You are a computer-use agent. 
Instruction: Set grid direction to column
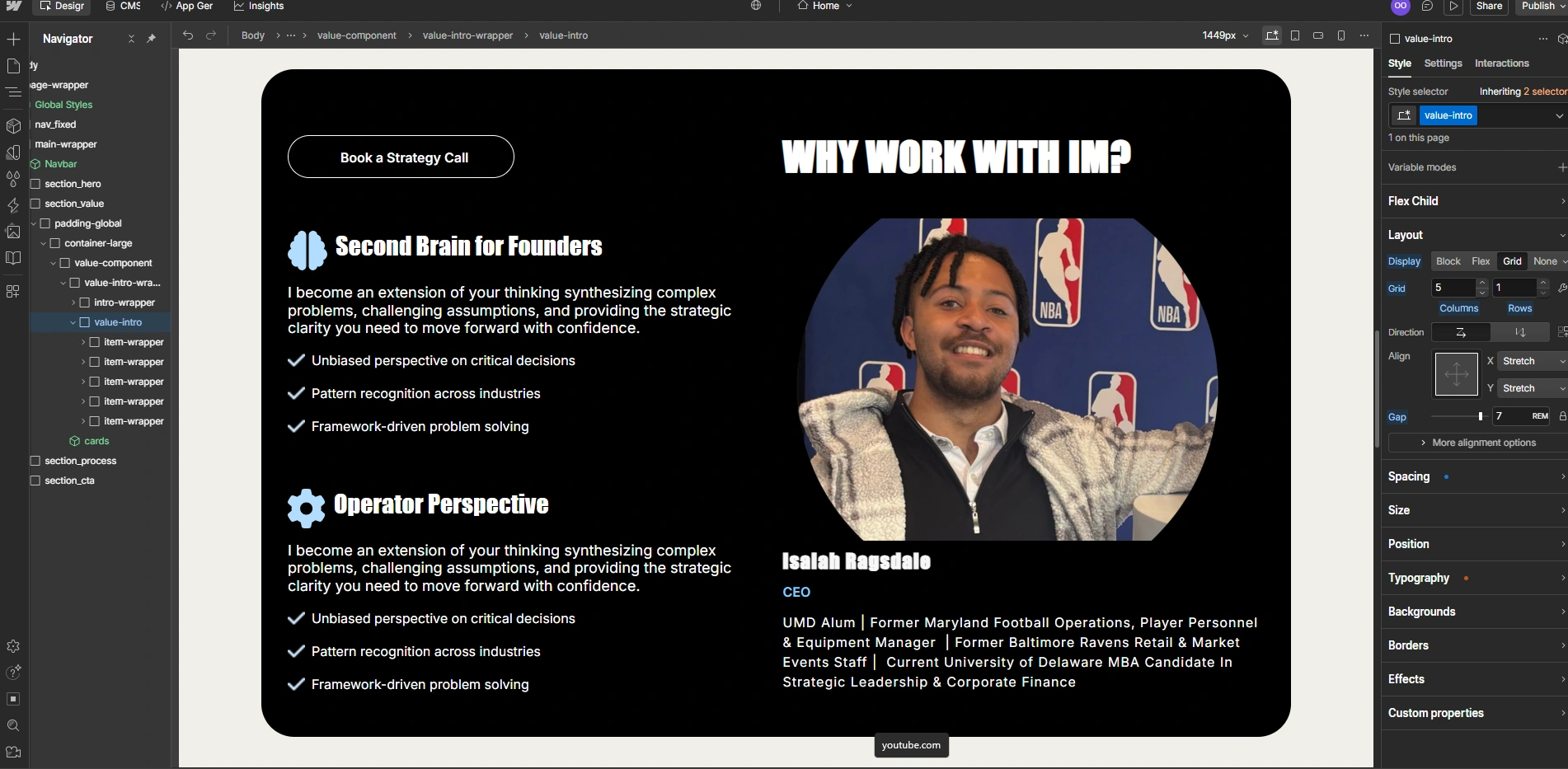(1520, 332)
